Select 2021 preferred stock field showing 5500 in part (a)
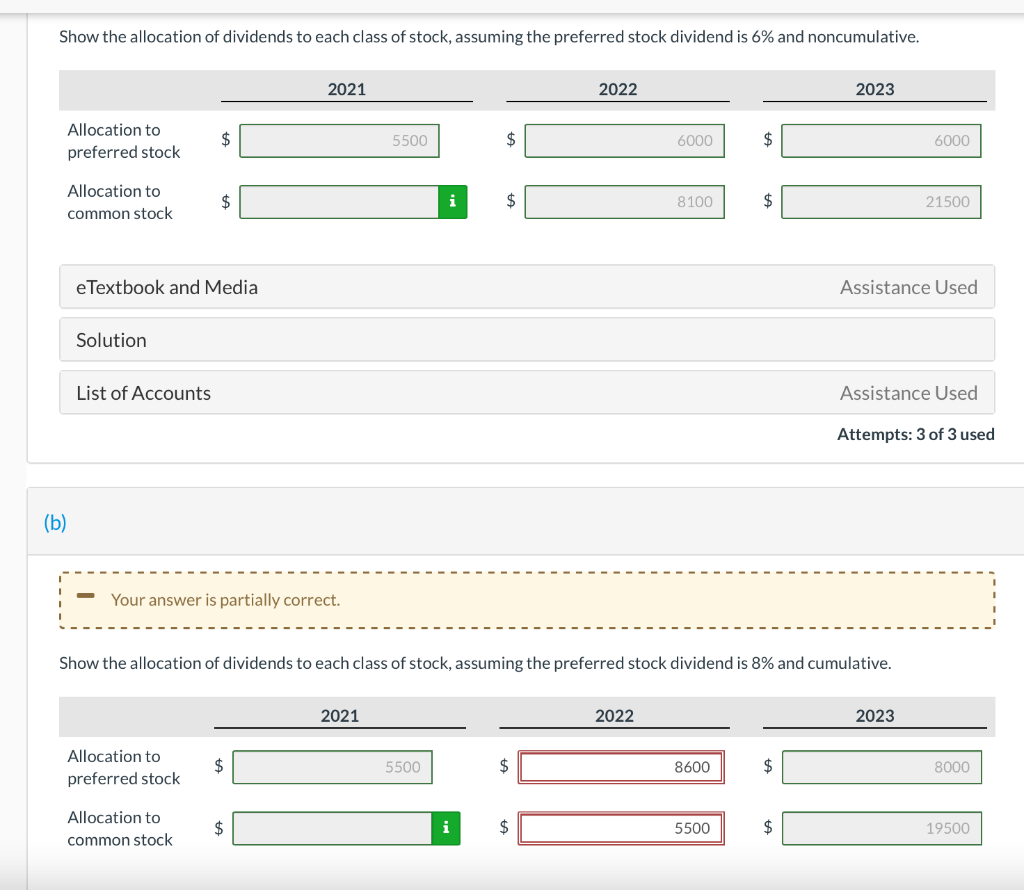This screenshot has height=890, width=1024. click(340, 140)
